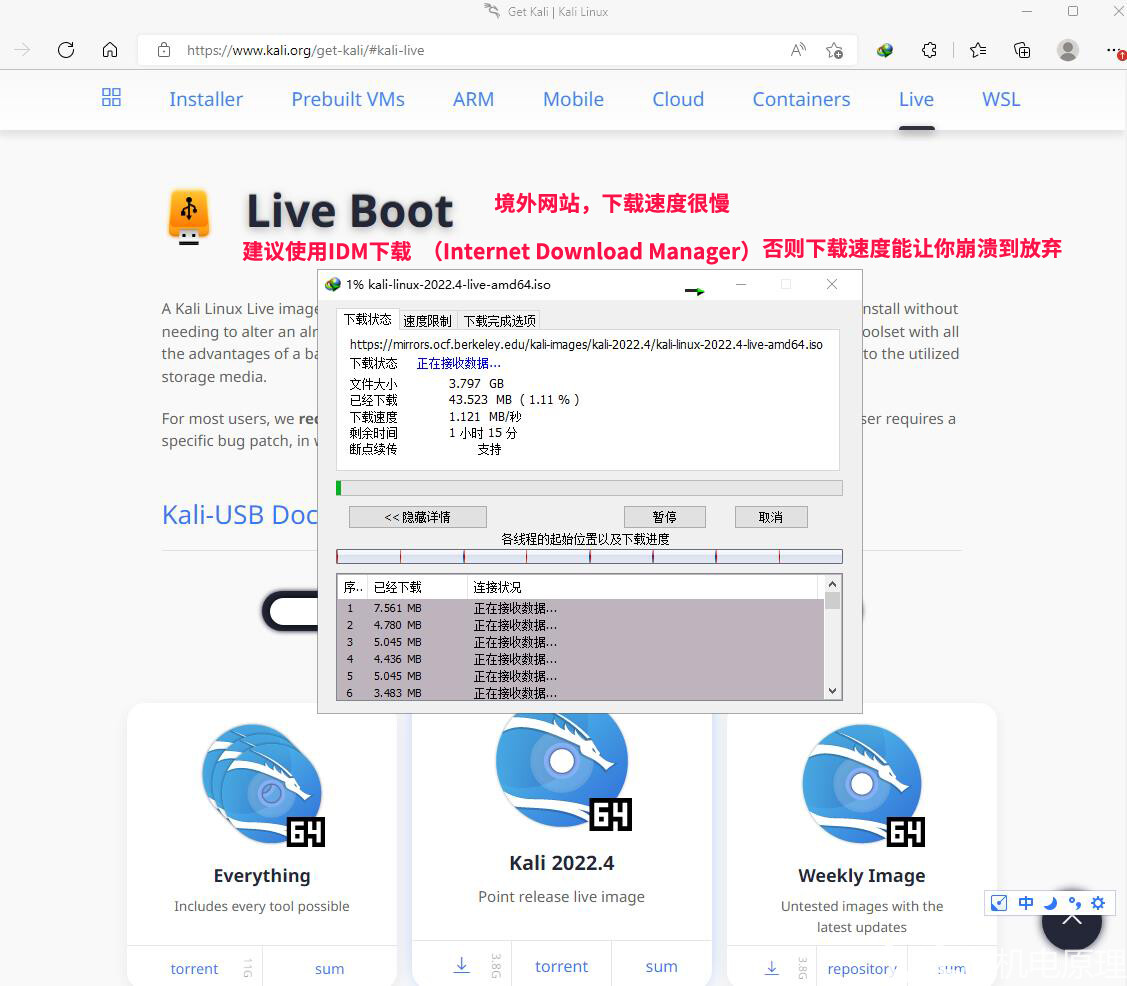Open the Cloud section
This screenshot has width=1127, height=986.
(x=678, y=99)
